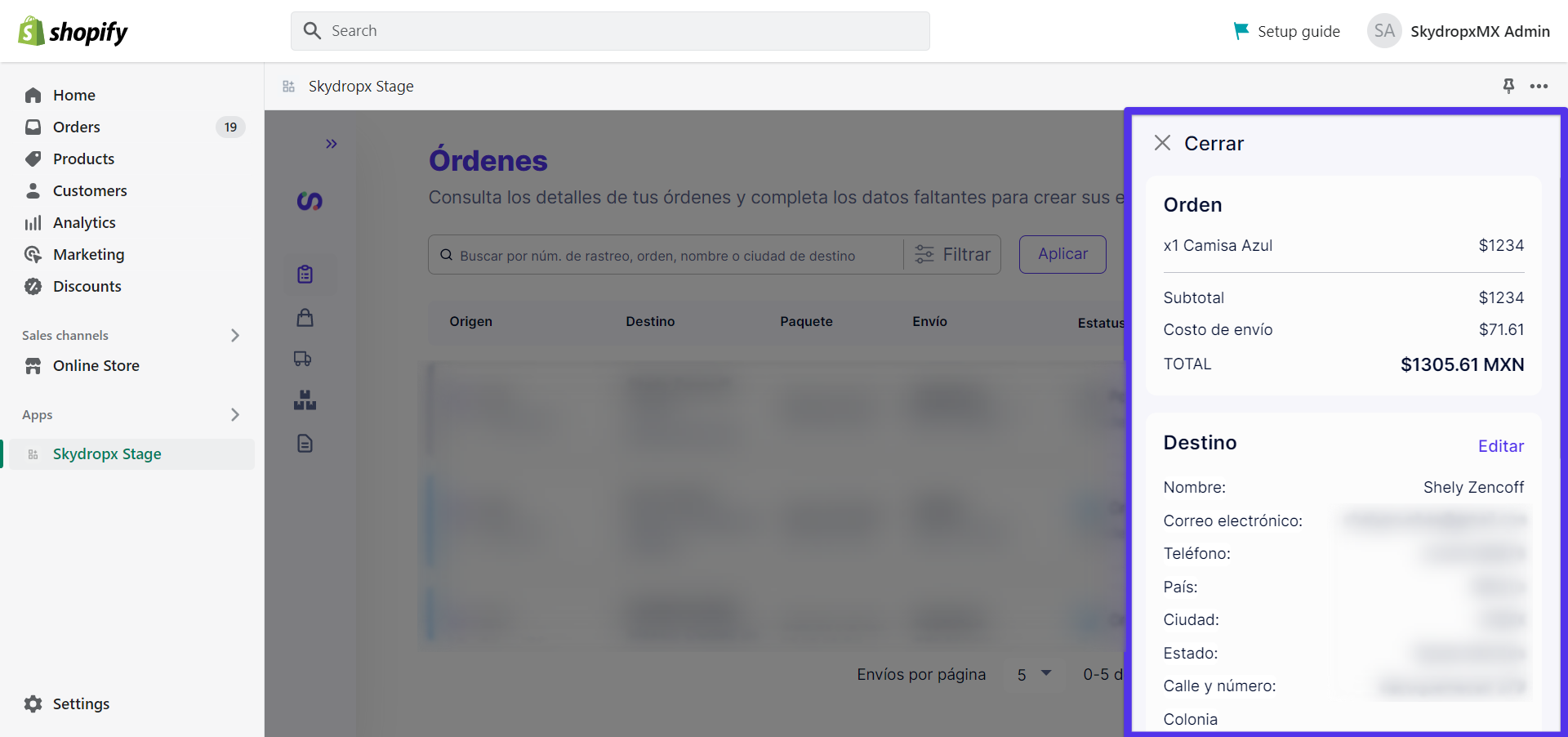Click the Customers person icon
Image resolution: width=1568 pixels, height=737 pixels.
33,190
